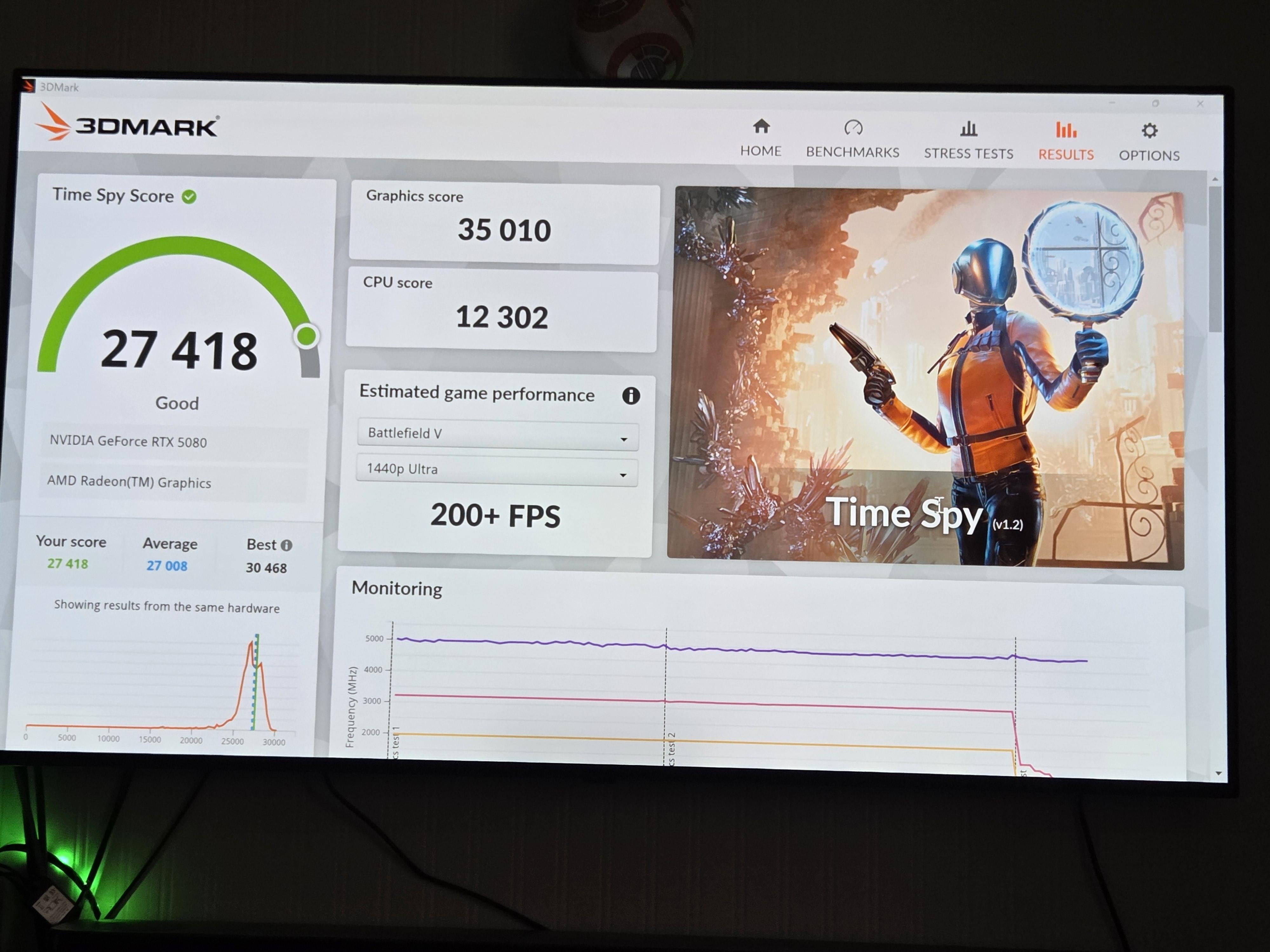Maximize the 3DMark window

click(x=1155, y=103)
